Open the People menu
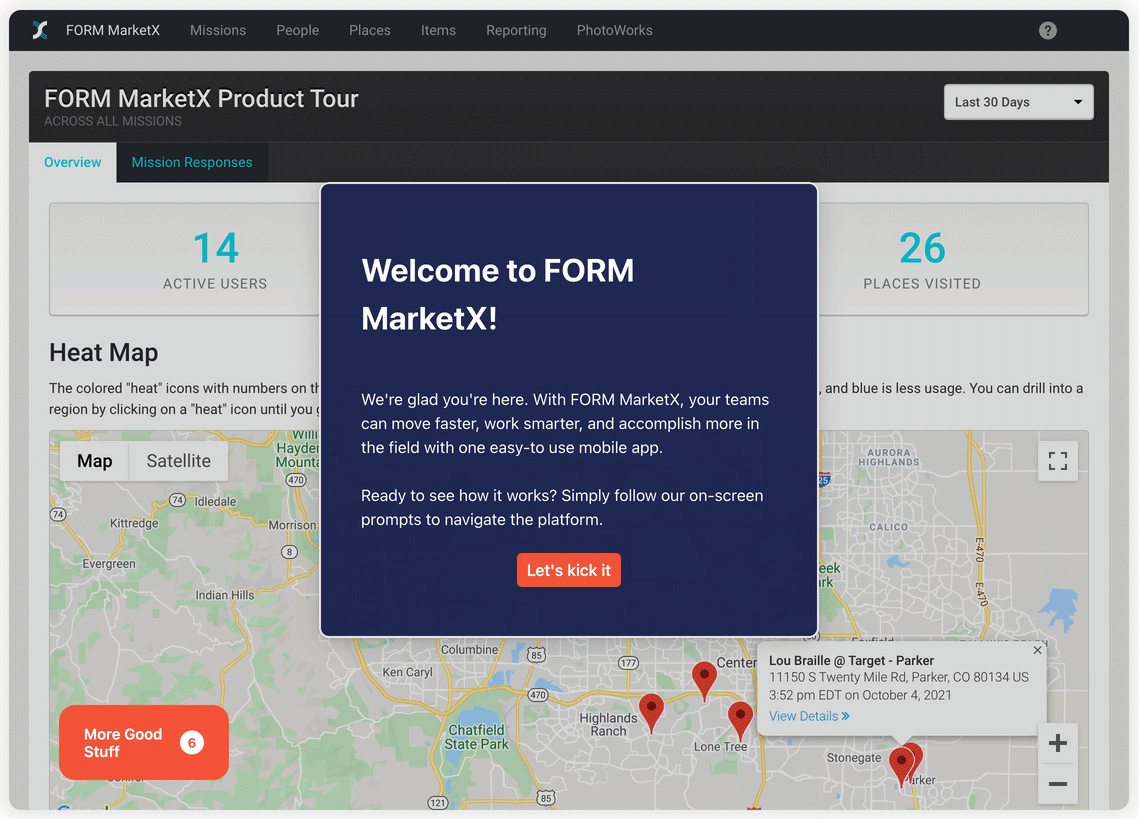Image resolution: width=1139 pixels, height=819 pixels. 297,31
